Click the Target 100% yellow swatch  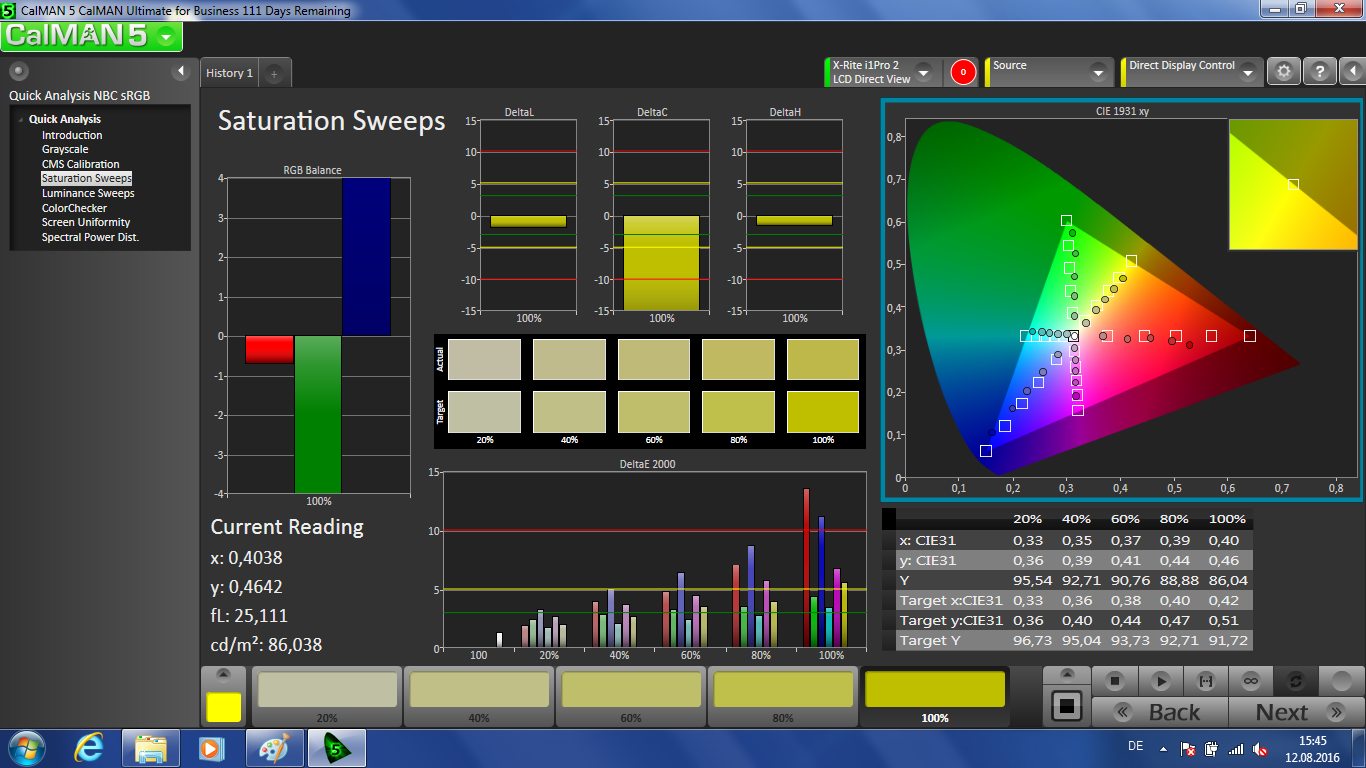[x=823, y=411]
